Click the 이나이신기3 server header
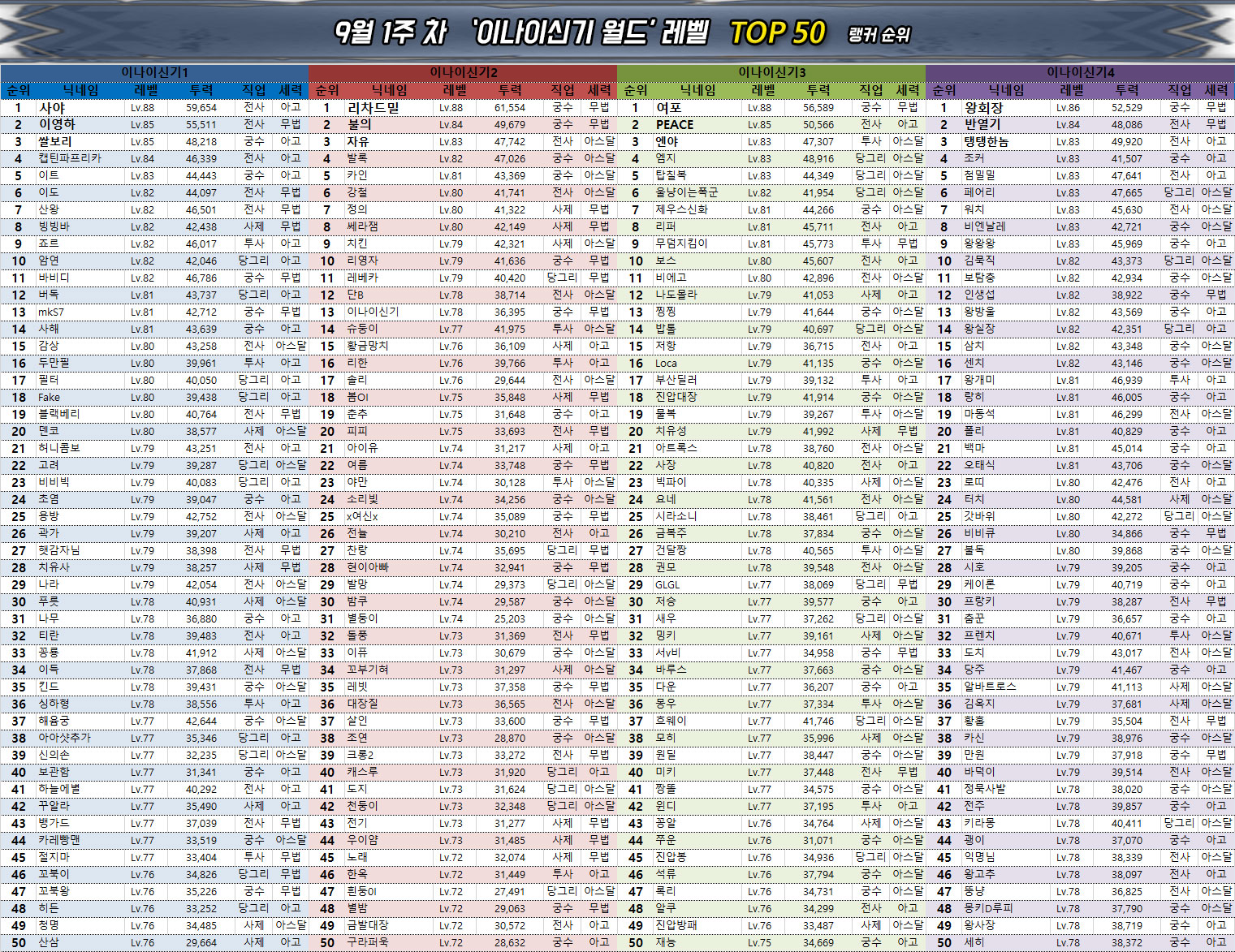The image size is (1235, 952). [x=771, y=72]
